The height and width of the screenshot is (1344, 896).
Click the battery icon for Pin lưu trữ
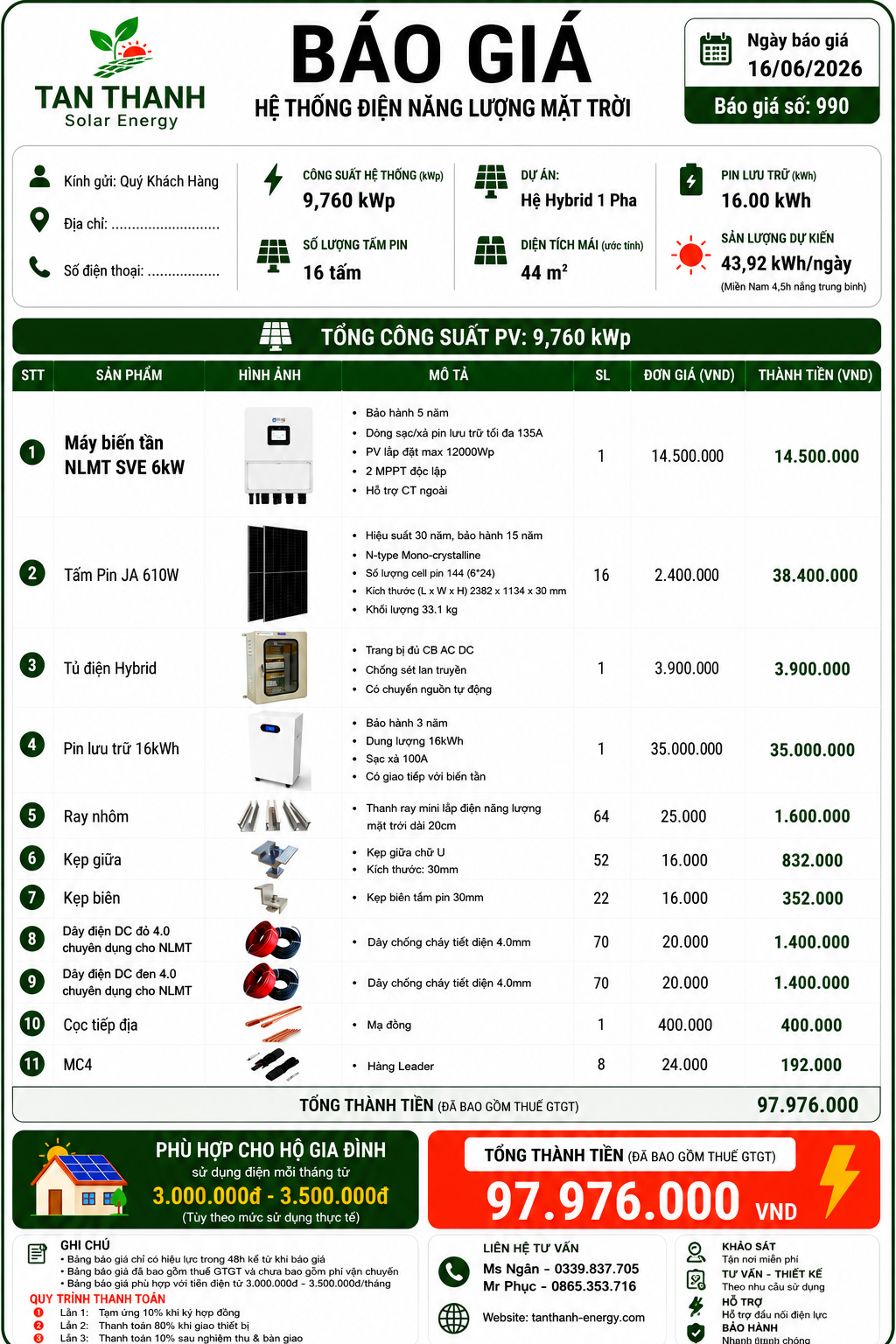point(690,179)
